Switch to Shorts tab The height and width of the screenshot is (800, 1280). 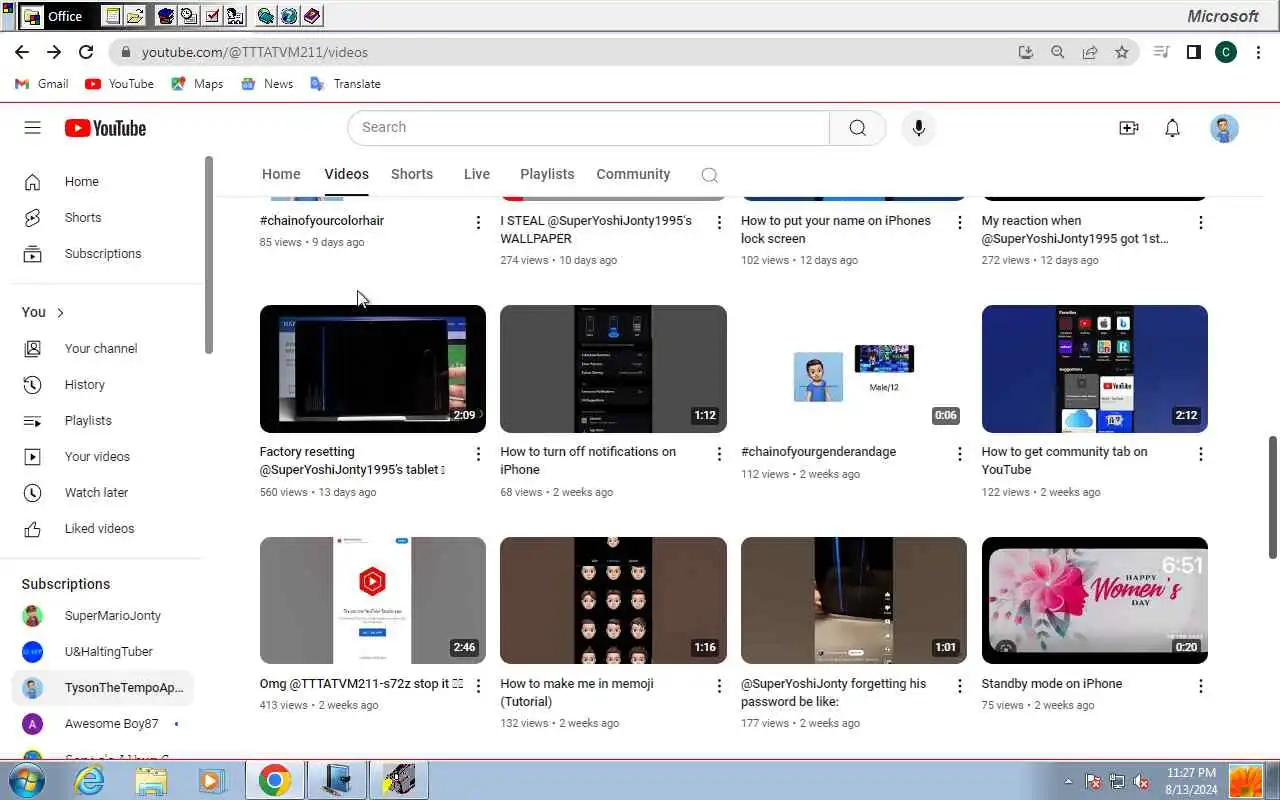[412, 174]
